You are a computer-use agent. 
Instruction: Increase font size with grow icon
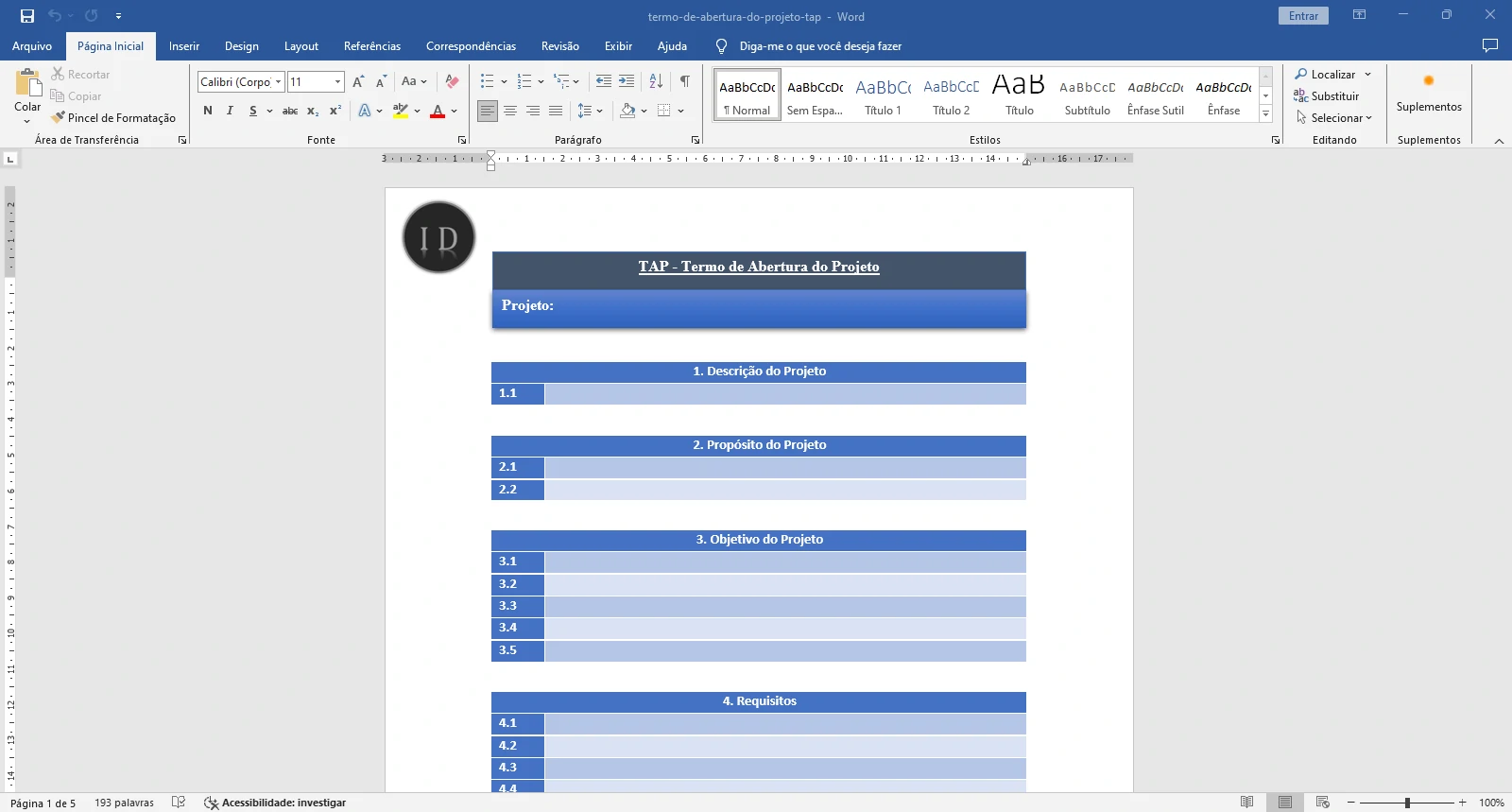point(358,82)
